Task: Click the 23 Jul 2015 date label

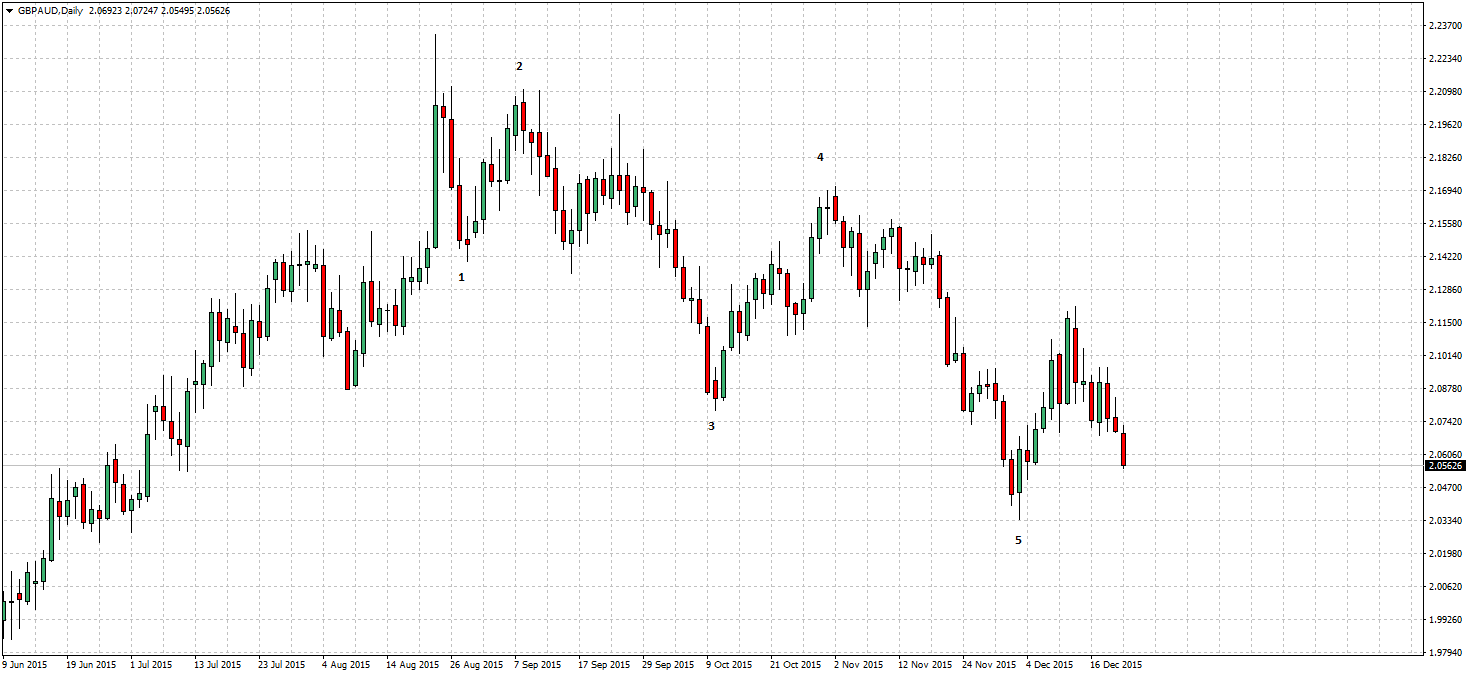Action: (281, 664)
